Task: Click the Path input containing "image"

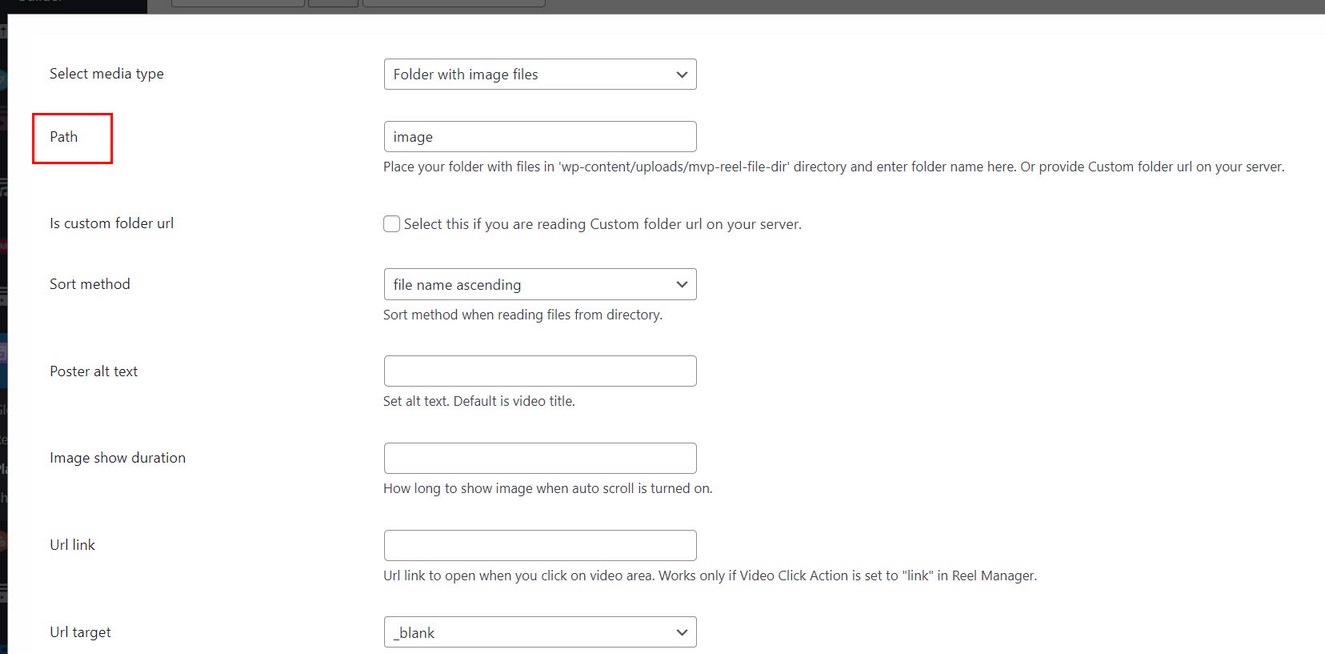Action: point(539,137)
